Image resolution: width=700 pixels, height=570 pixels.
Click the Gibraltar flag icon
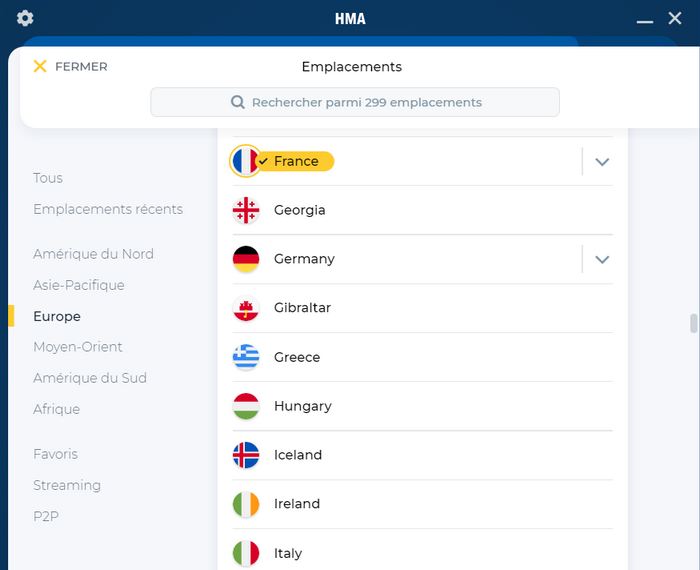tap(246, 308)
